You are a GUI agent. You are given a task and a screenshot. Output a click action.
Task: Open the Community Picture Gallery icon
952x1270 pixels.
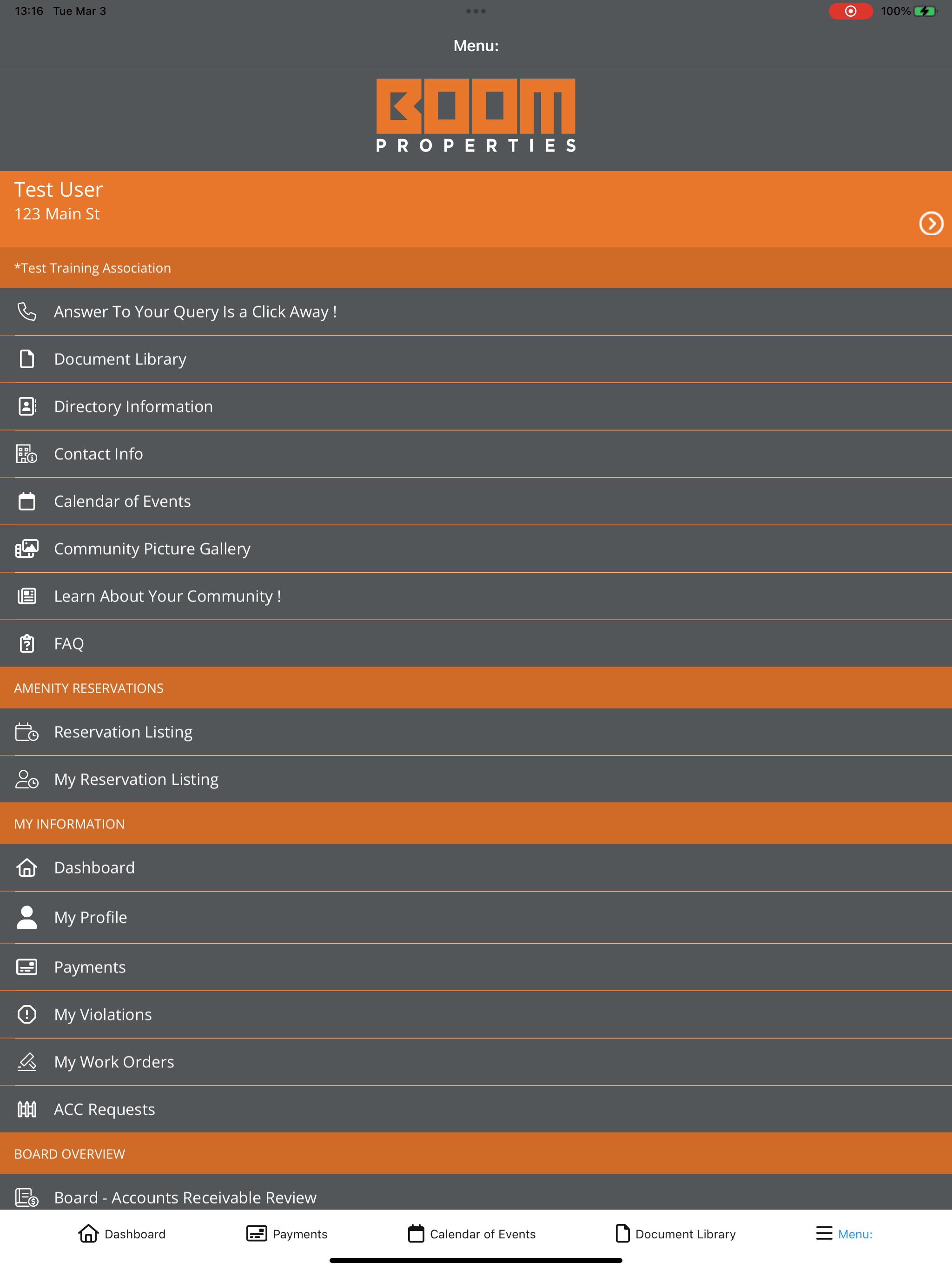click(x=26, y=549)
